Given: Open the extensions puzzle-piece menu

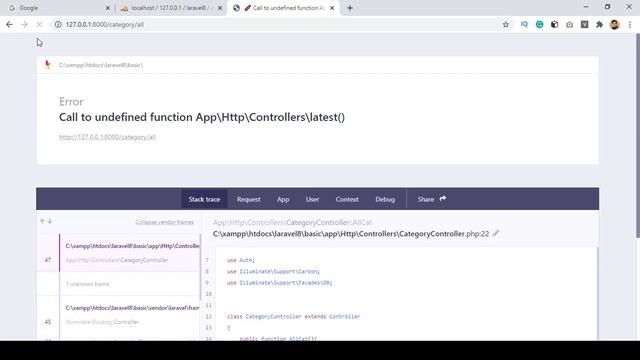Looking at the screenshot, I should (x=599, y=24).
